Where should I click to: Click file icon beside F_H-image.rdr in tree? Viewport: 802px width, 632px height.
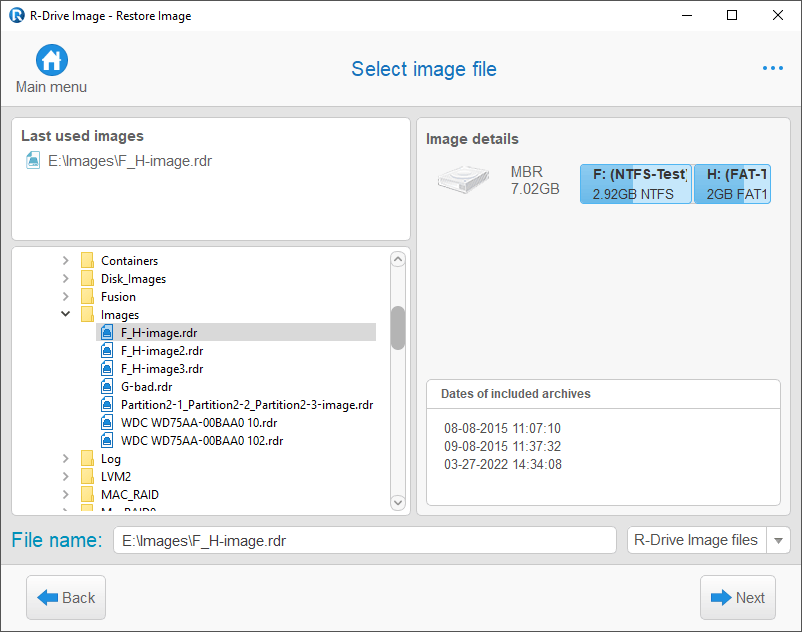107,332
